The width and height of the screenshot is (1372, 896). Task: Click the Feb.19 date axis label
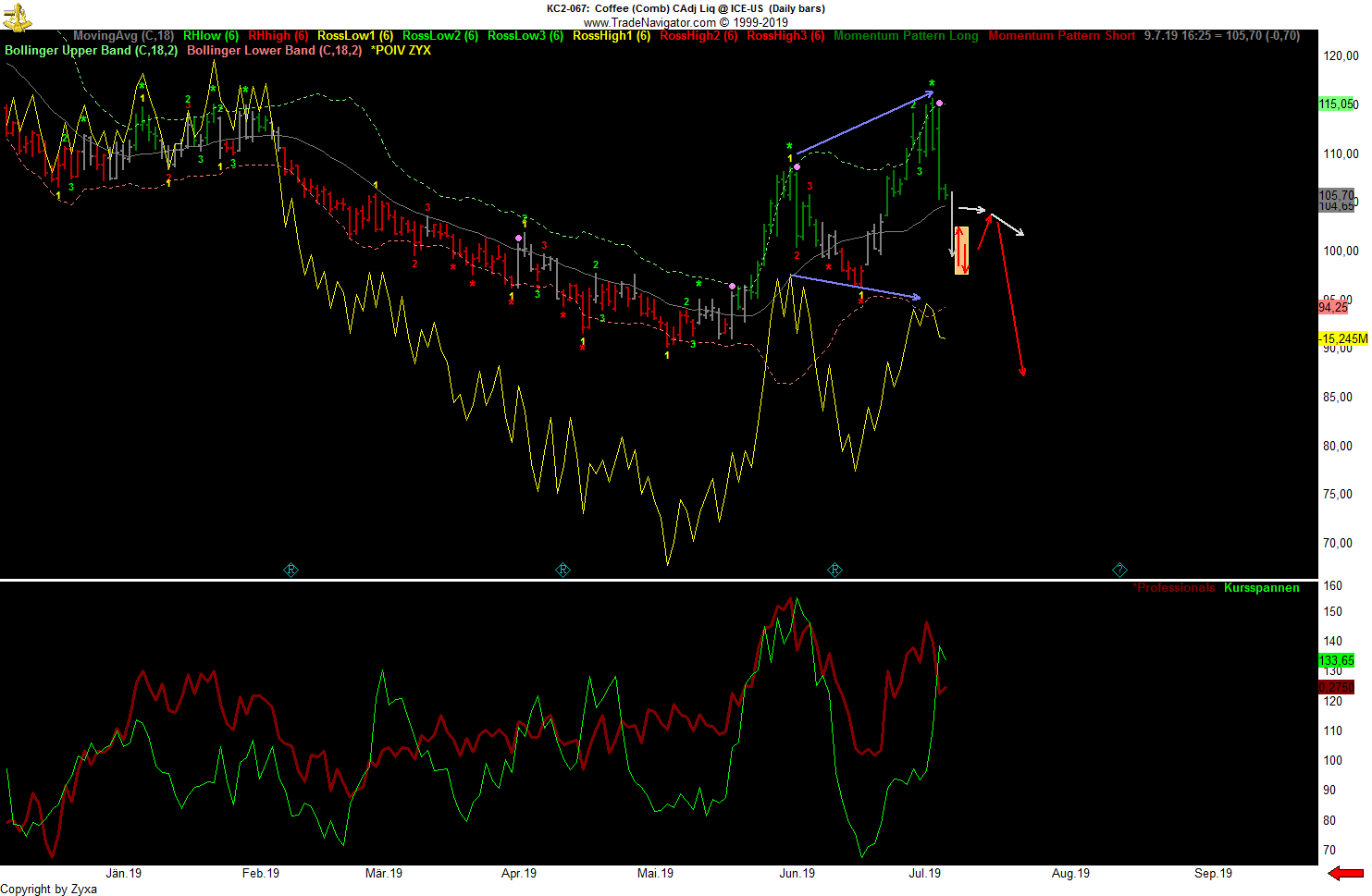[260, 873]
